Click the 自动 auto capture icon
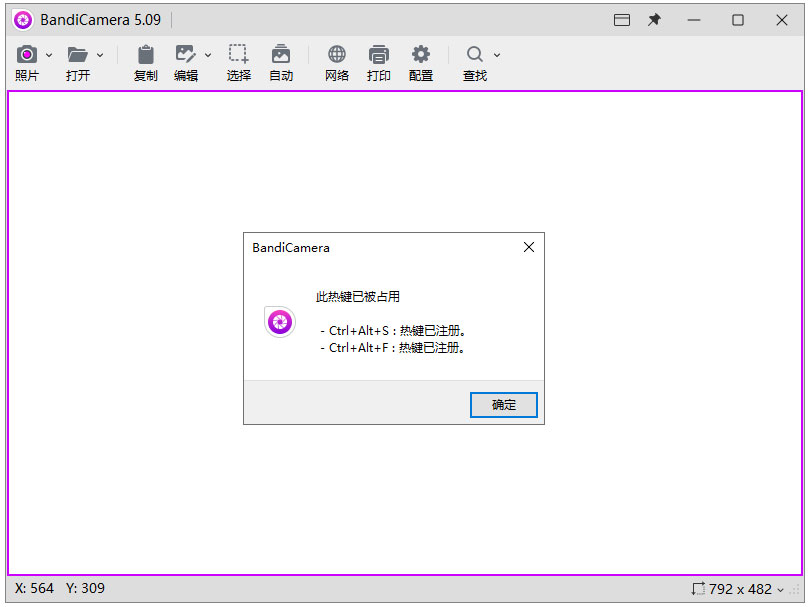The image size is (810, 607). tap(281, 54)
